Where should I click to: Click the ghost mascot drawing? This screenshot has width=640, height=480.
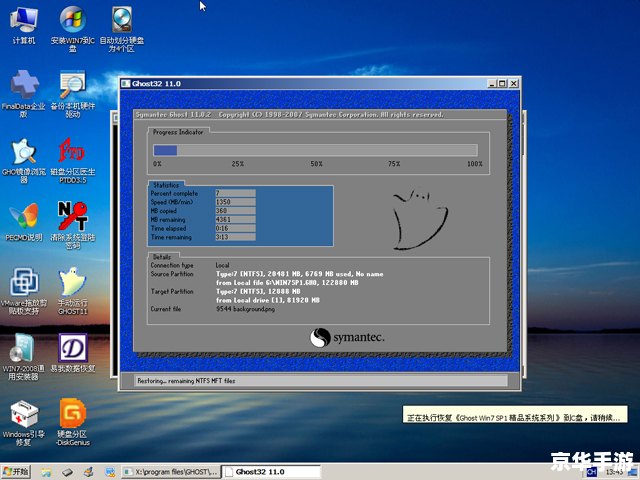(x=419, y=219)
